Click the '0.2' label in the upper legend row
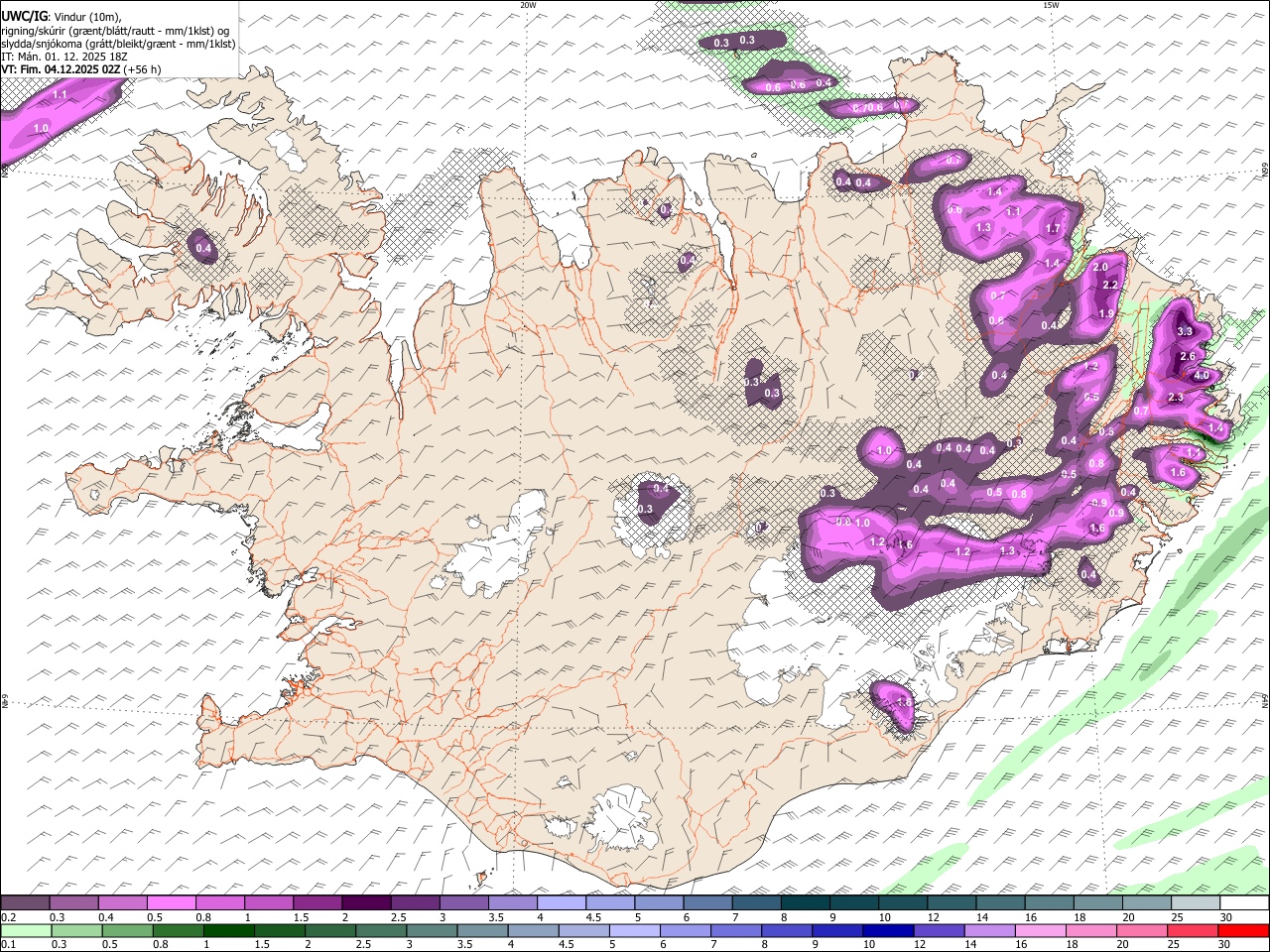 tap(8, 917)
